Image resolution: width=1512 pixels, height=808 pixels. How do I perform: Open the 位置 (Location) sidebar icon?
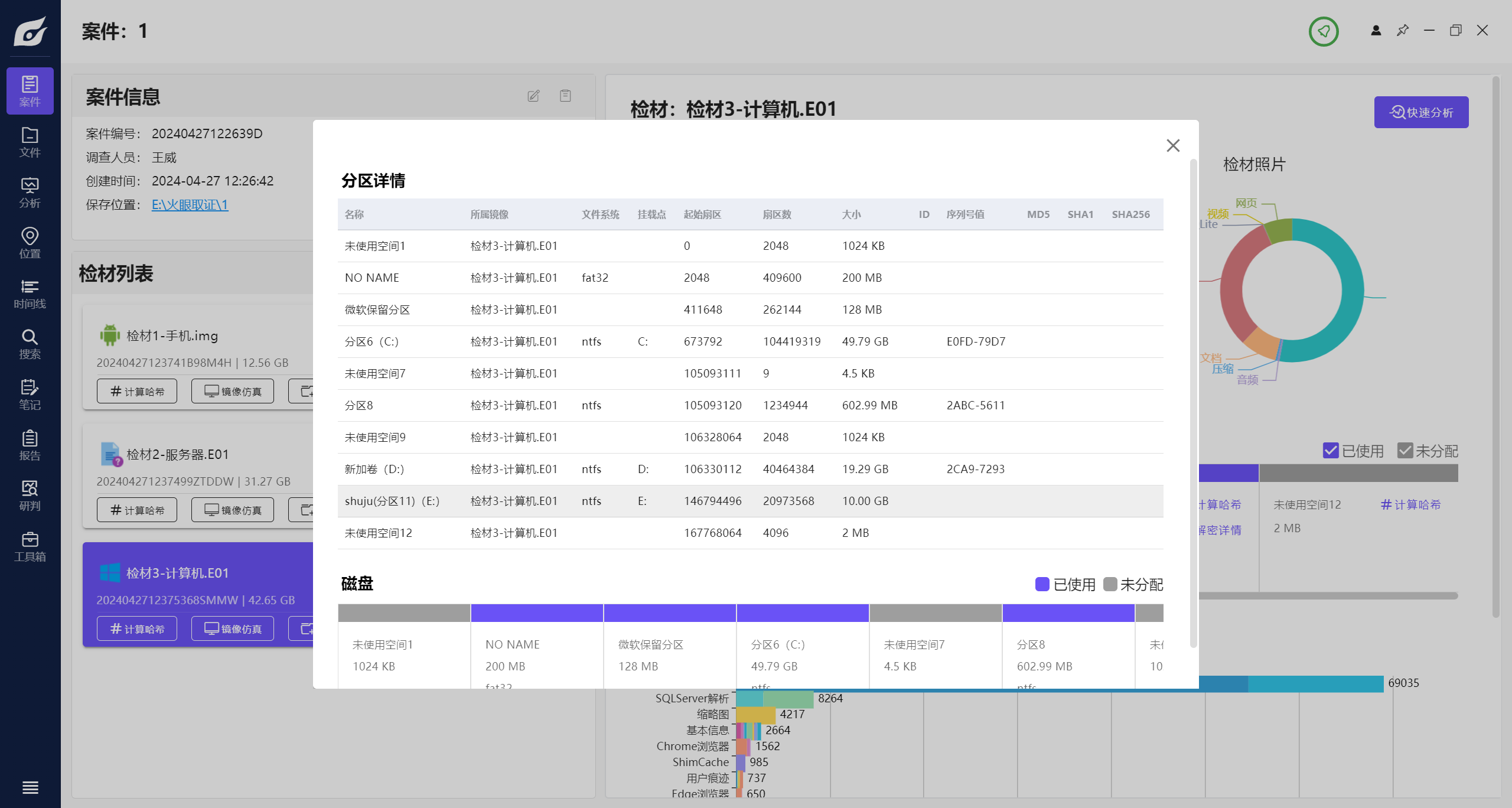tap(30, 243)
